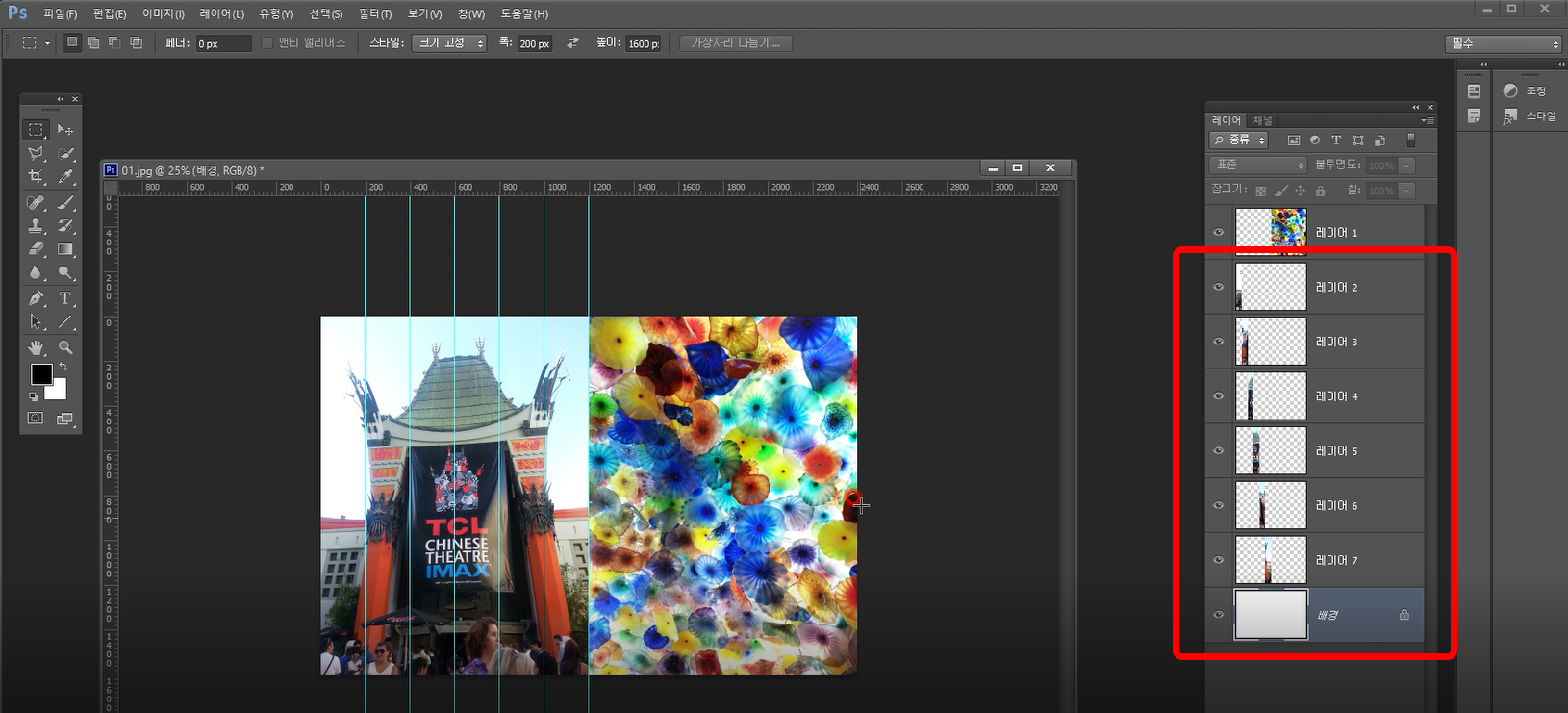Select the Move tool
Viewport: 1568px width, 713px height.
[x=65, y=129]
